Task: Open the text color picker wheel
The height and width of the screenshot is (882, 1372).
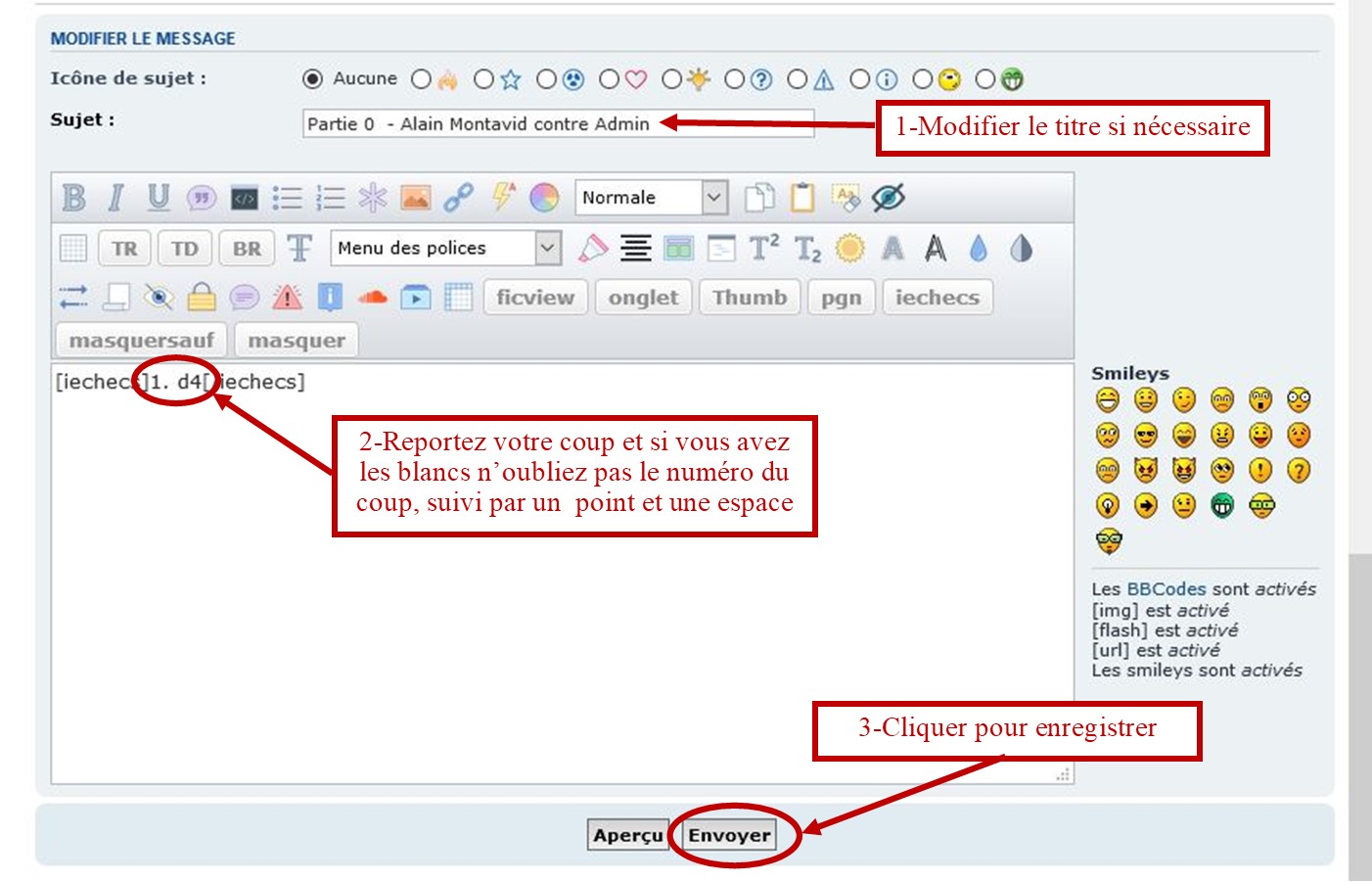Action: coord(544,198)
